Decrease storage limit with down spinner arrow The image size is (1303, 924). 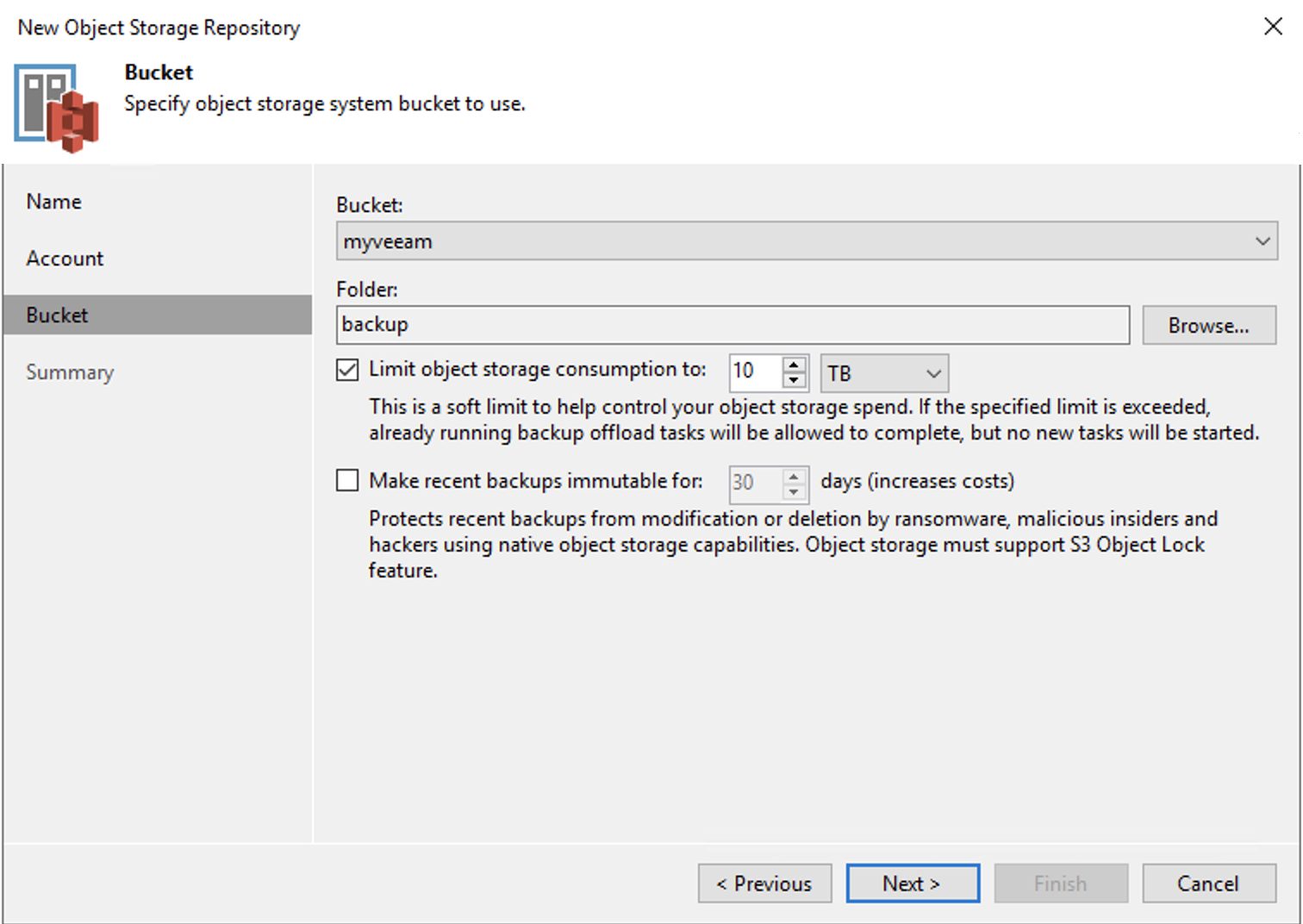point(794,380)
